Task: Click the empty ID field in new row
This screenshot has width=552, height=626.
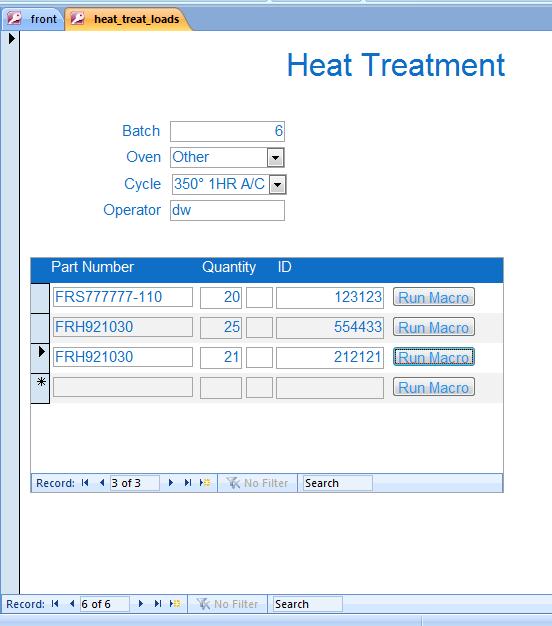Action: coord(330,388)
